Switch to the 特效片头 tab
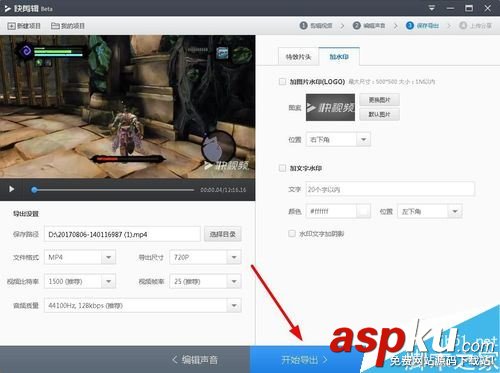The image size is (500, 373). 298,57
